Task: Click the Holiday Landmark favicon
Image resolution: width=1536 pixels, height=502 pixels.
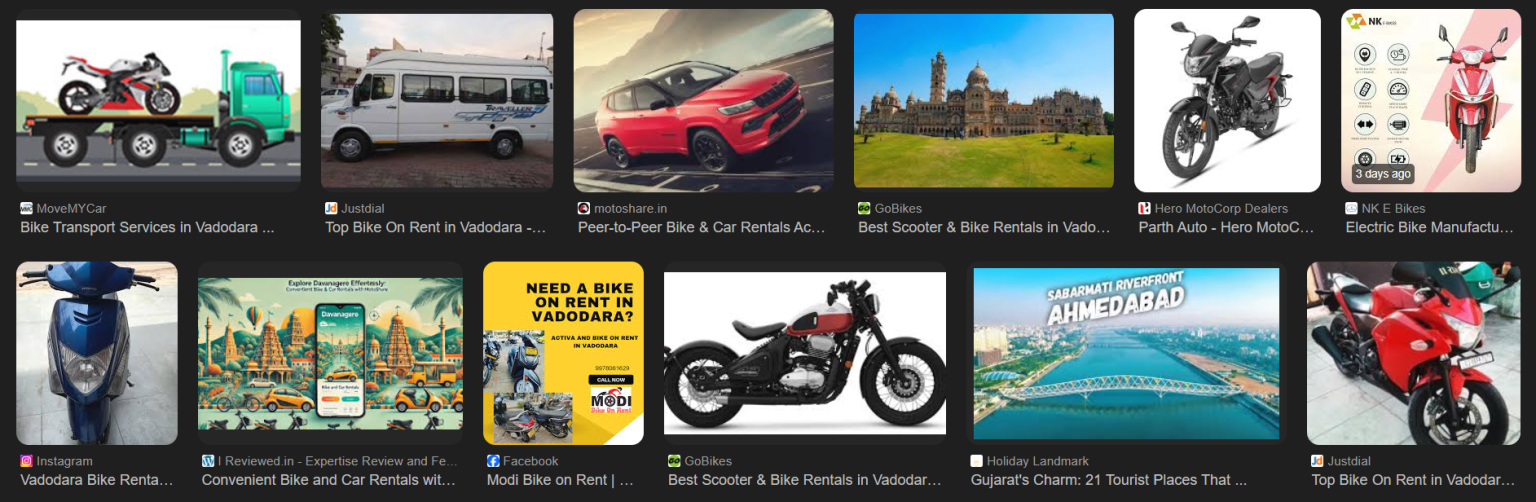Action: tap(977, 461)
